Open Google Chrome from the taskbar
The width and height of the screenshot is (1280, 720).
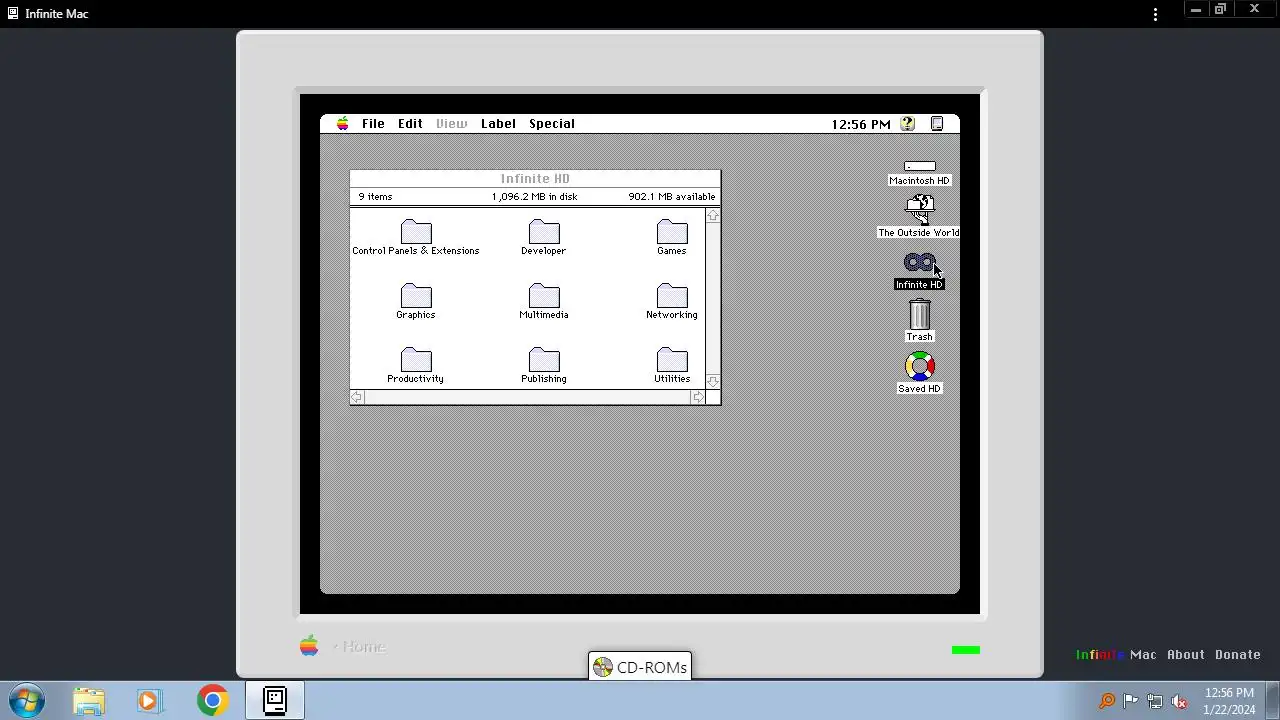(x=212, y=701)
